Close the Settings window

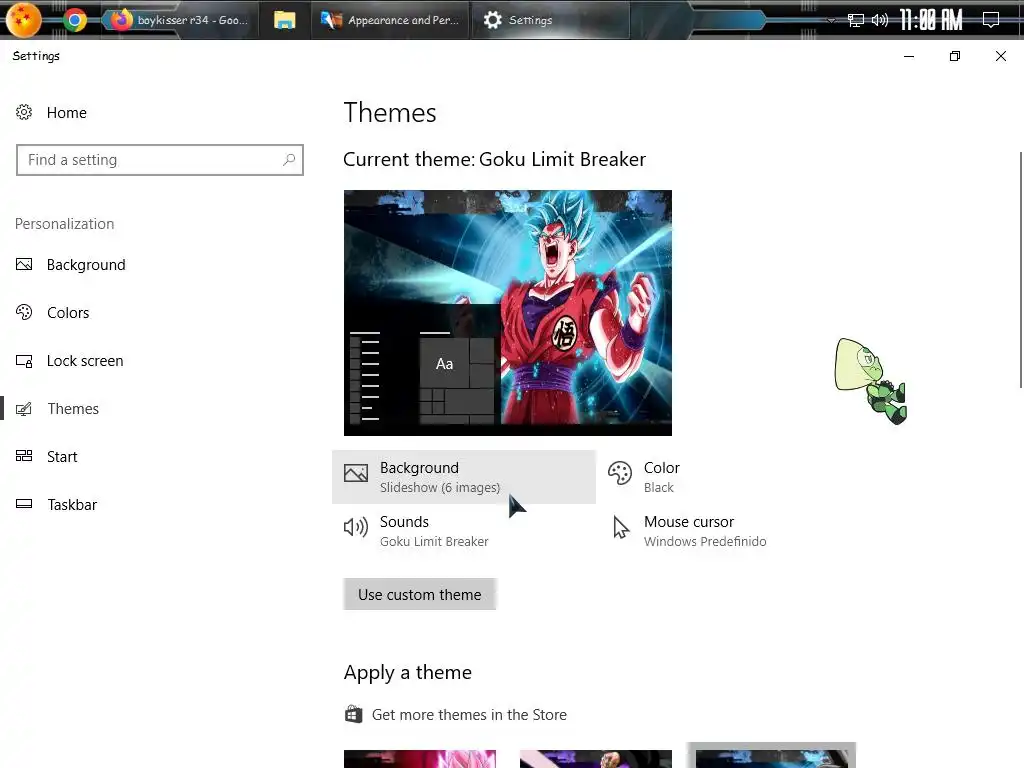tap(1000, 56)
